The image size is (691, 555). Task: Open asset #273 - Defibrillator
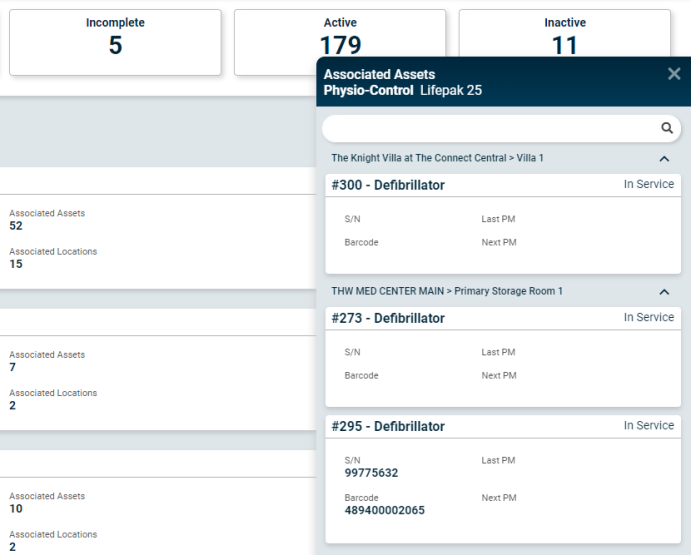coord(388,318)
